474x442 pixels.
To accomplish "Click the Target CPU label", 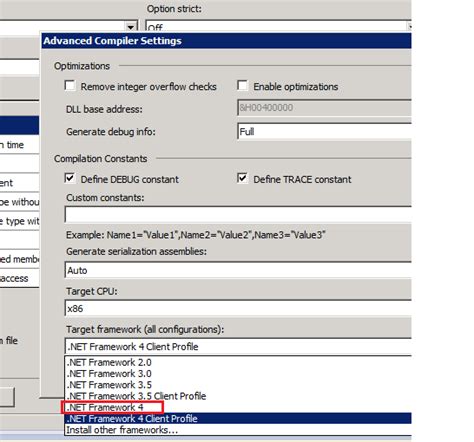I will [x=92, y=291].
